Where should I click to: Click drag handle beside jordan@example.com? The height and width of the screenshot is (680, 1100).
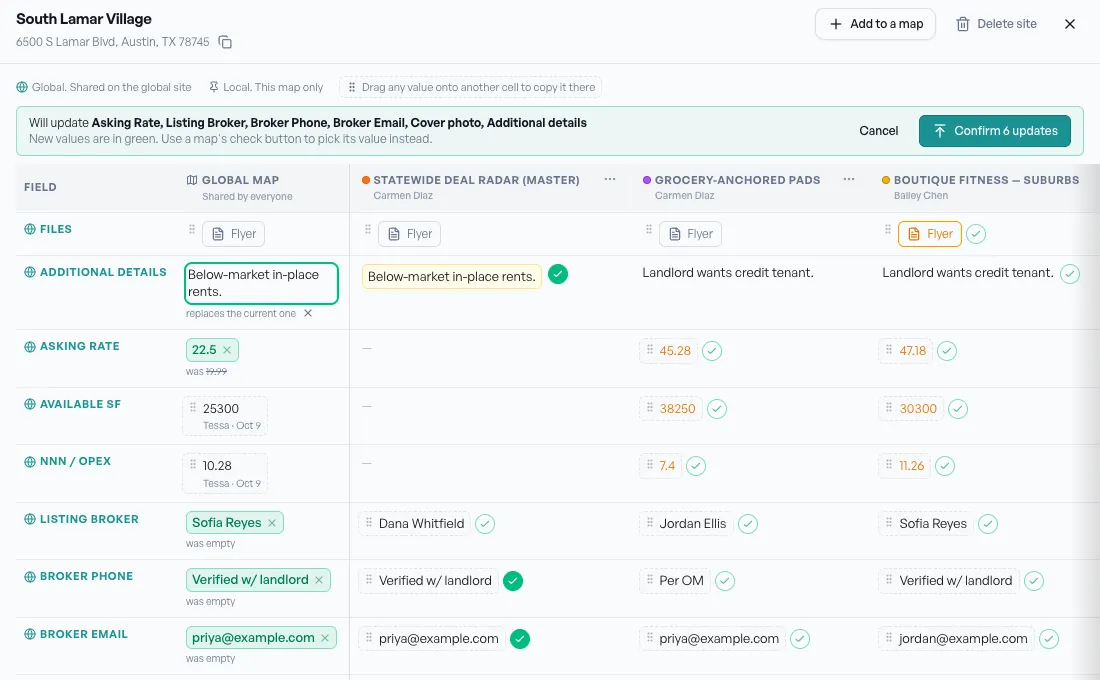889,637
